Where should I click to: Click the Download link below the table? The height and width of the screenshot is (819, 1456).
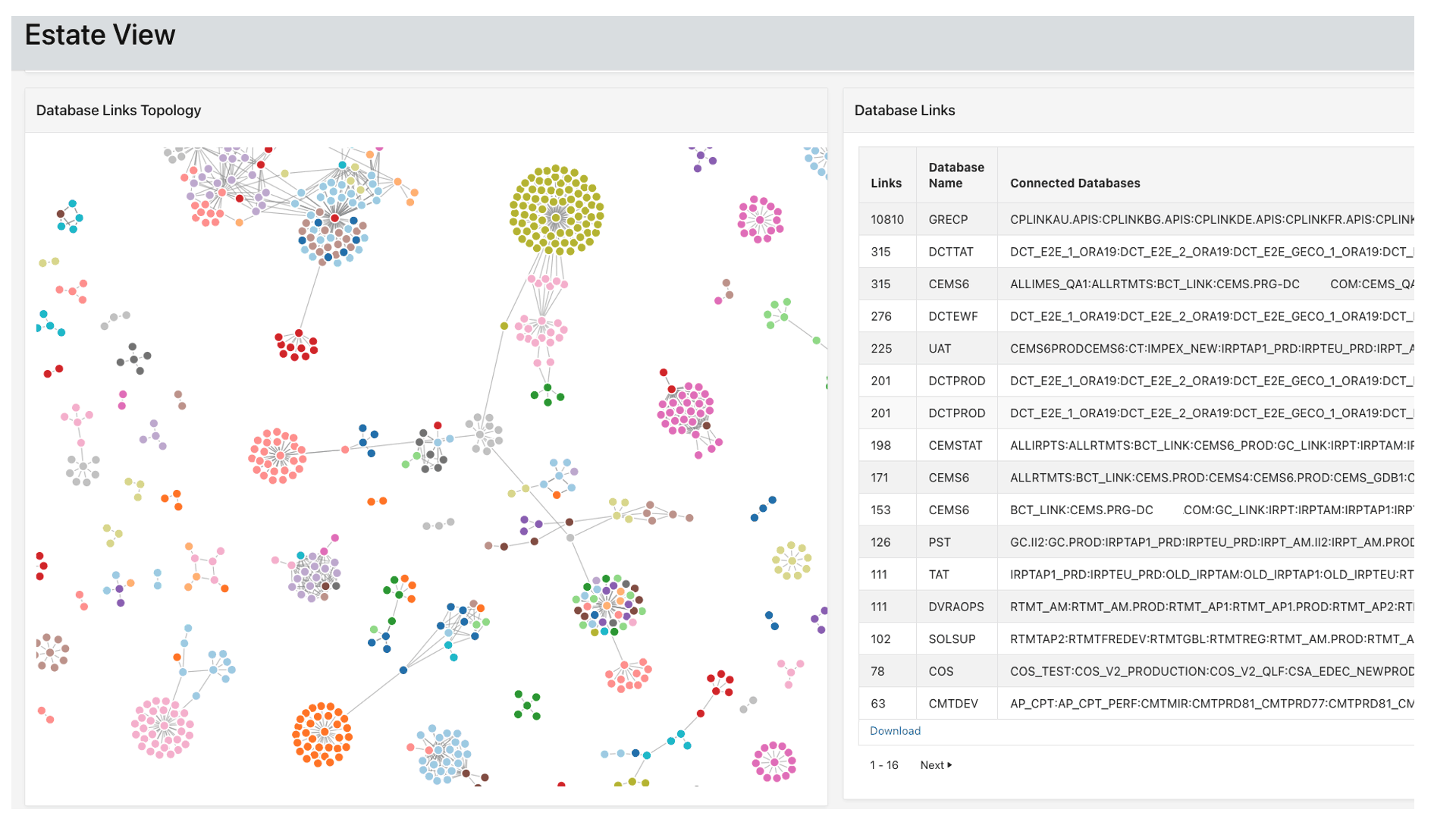[x=895, y=731]
